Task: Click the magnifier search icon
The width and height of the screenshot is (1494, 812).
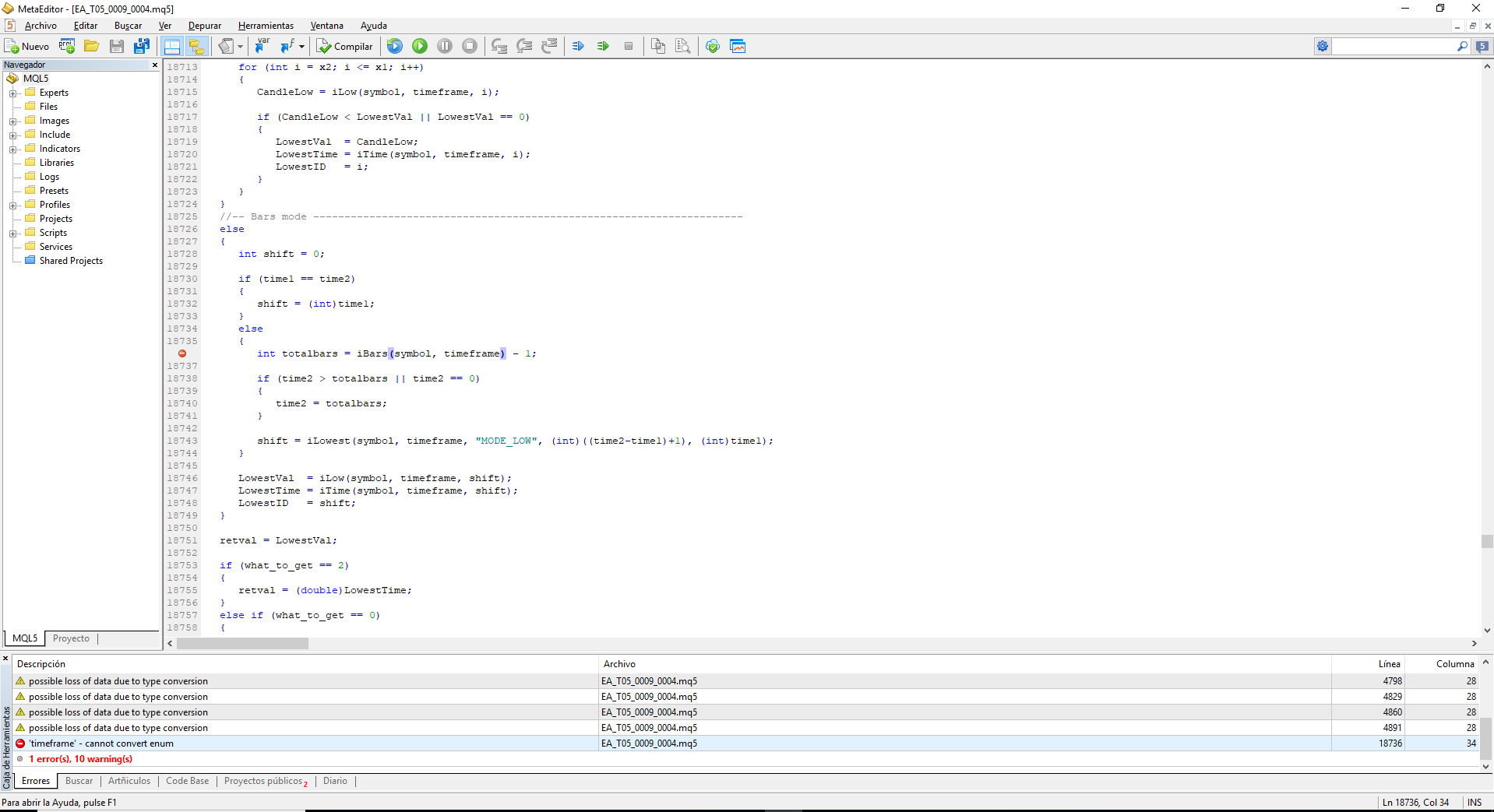Action: (1462, 47)
